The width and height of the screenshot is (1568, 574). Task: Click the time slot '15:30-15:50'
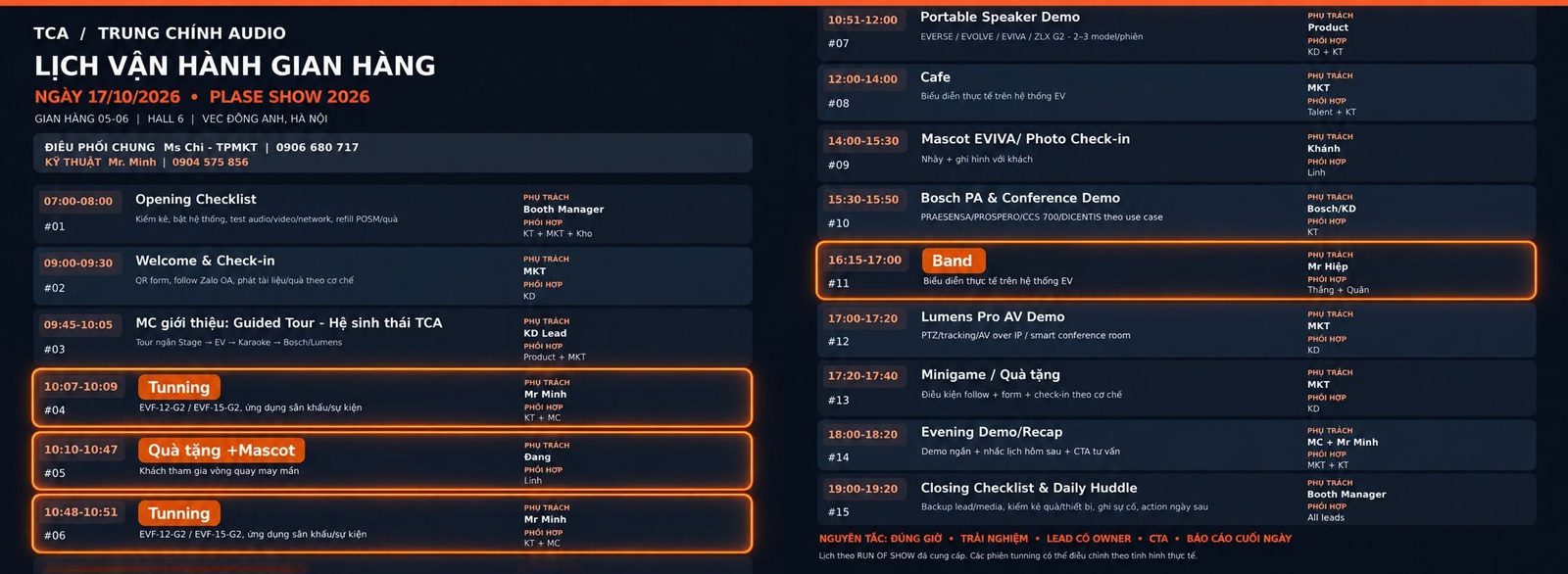(862, 199)
